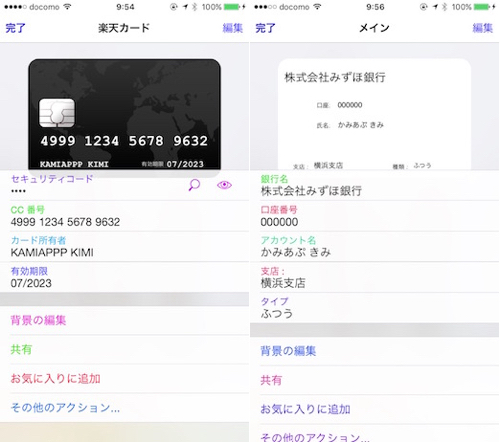
Task: Tap 編集 on the メイン screen
Action: 483,28
